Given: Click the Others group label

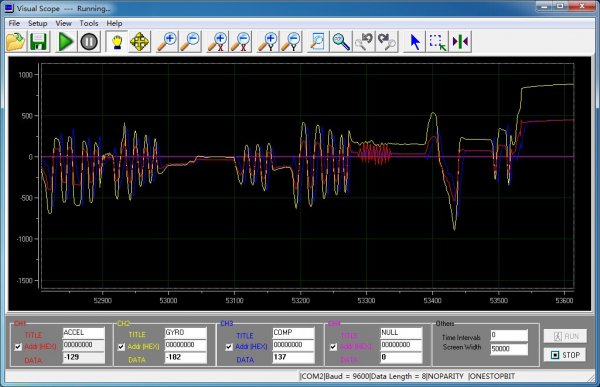Looking at the screenshot, I should (x=445, y=324).
